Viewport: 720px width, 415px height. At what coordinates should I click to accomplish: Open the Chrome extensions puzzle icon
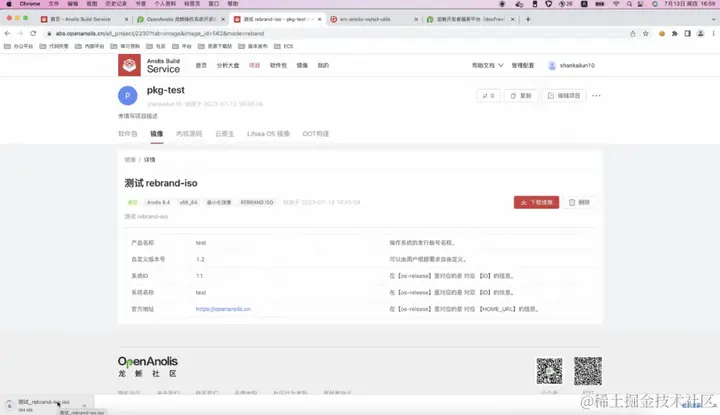[x=675, y=34]
